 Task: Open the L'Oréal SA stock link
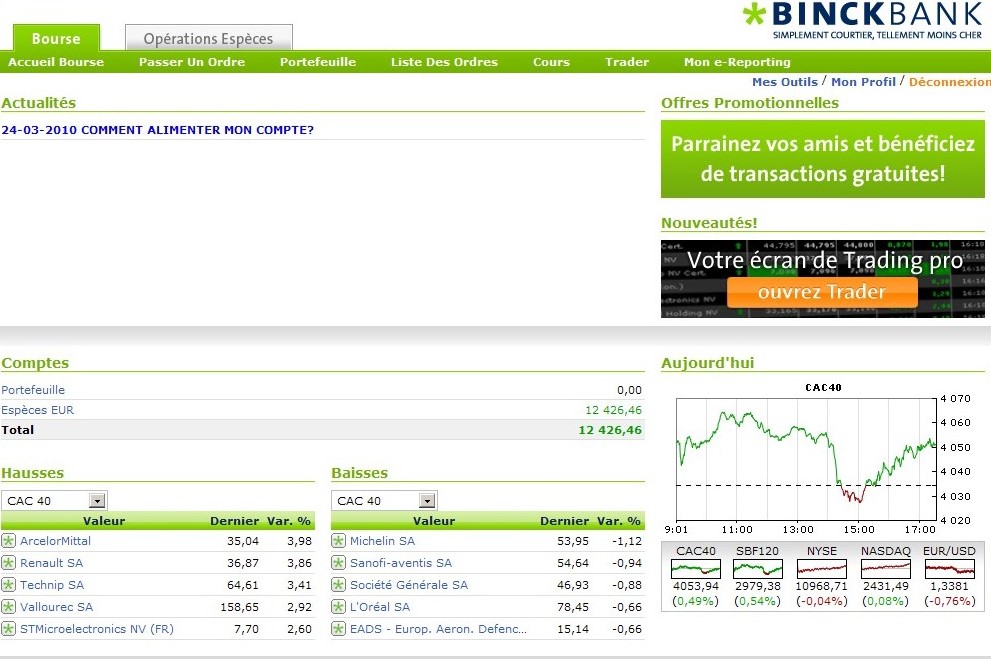380,607
